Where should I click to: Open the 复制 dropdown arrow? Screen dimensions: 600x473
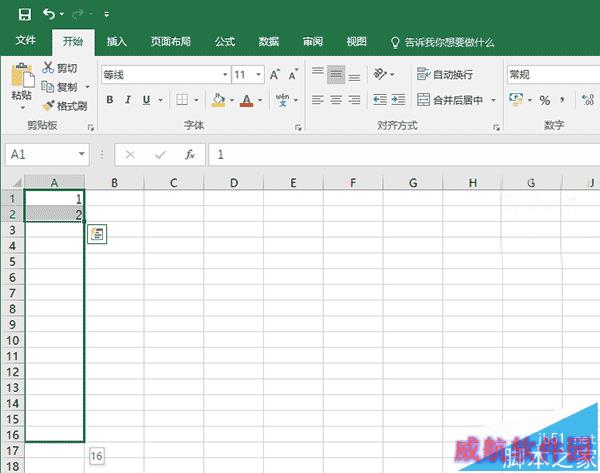point(88,87)
